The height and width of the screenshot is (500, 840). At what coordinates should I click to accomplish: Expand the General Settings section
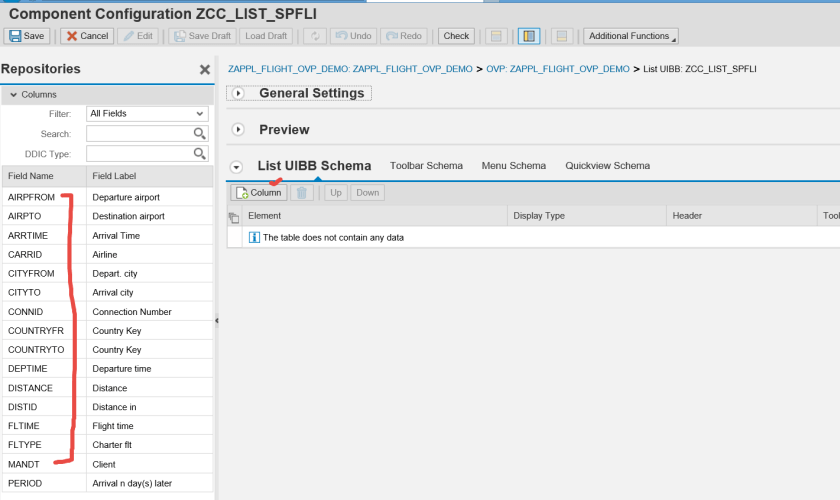(x=238, y=93)
